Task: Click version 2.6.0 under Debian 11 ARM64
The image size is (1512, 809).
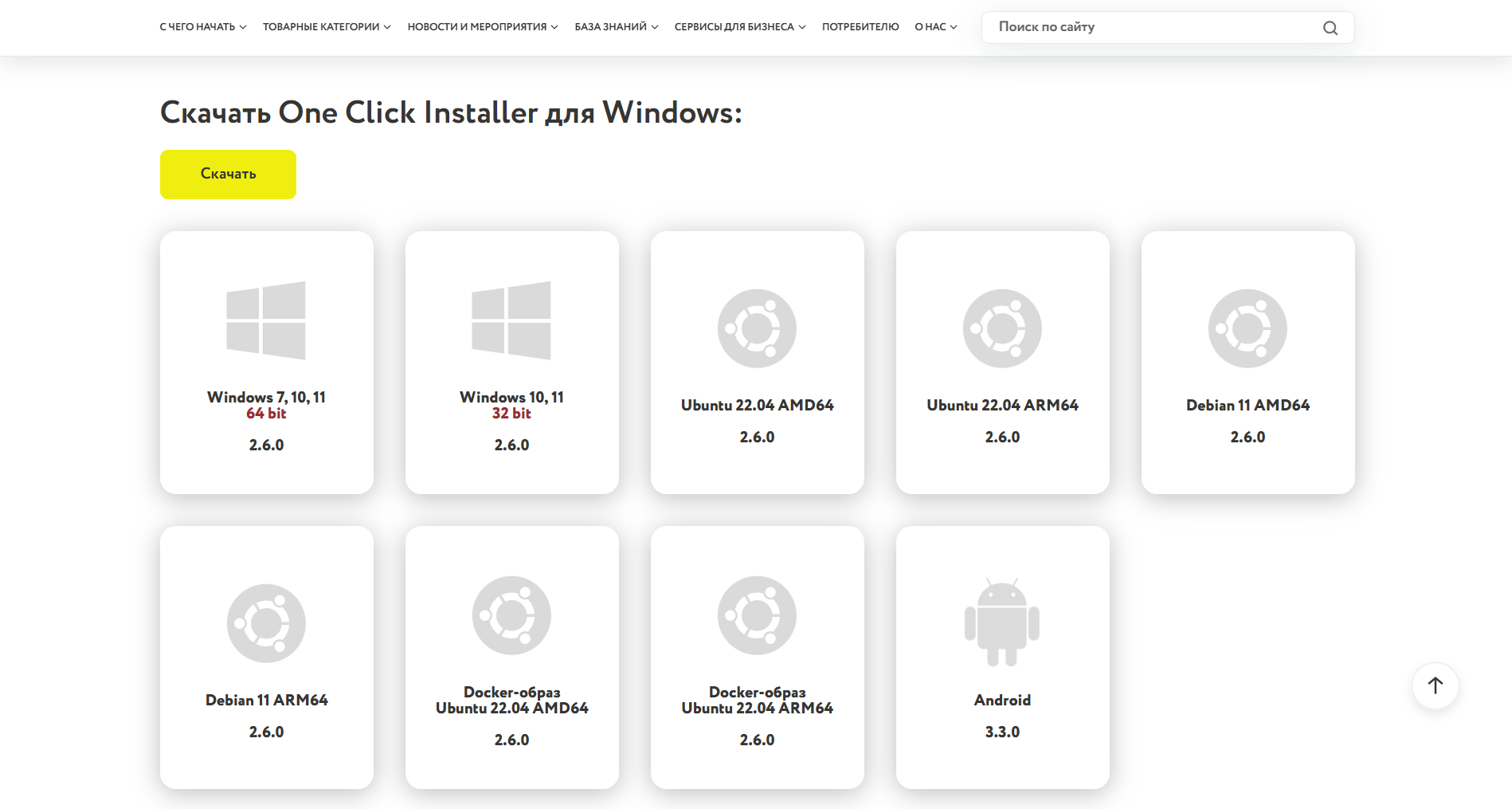Action: point(266,732)
